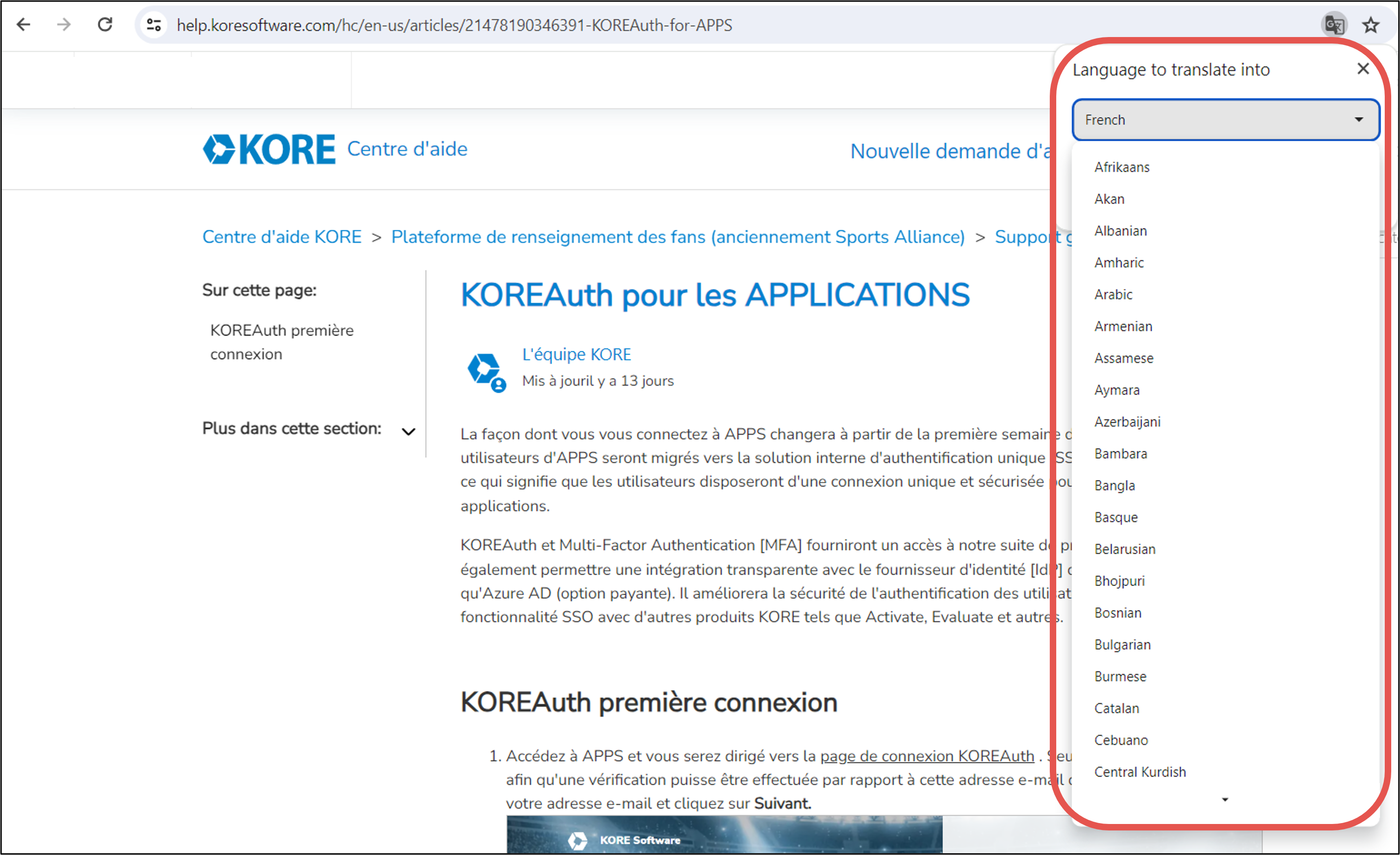
Task: Select Catalan option
Action: point(1116,708)
